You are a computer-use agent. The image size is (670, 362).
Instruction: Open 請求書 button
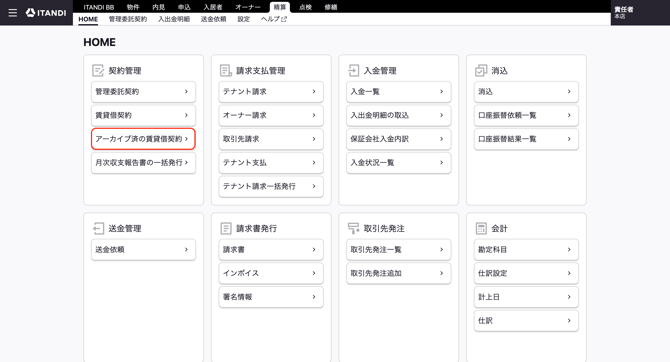[271, 250]
